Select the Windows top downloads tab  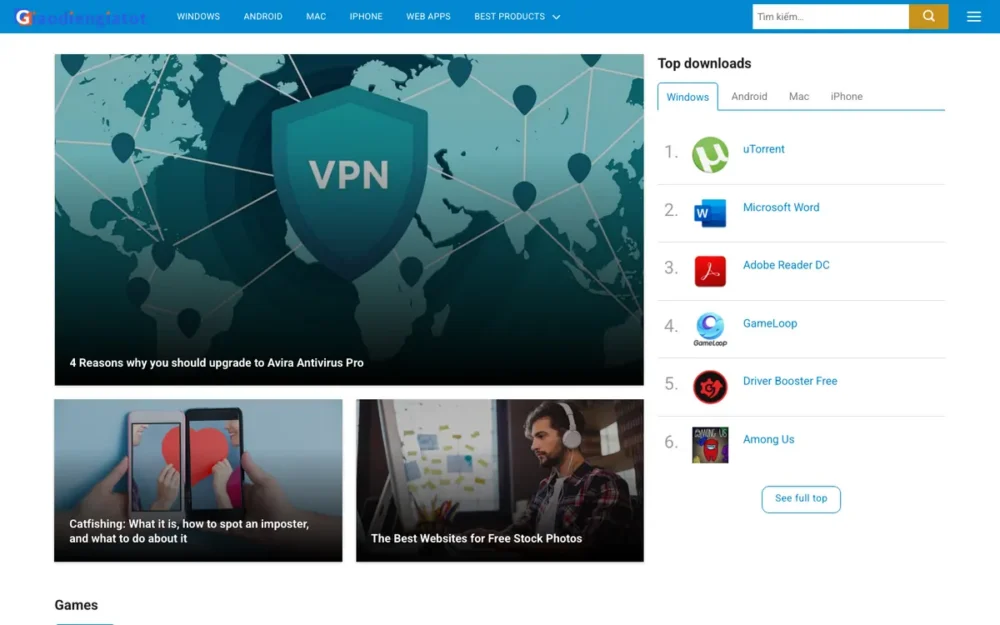coord(688,97)
